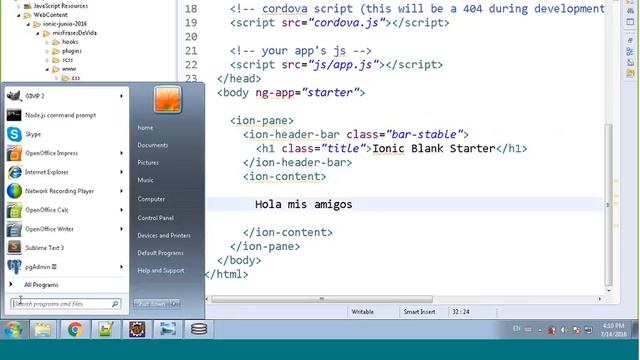Expand the hooks folder arrow

[47, 42]
